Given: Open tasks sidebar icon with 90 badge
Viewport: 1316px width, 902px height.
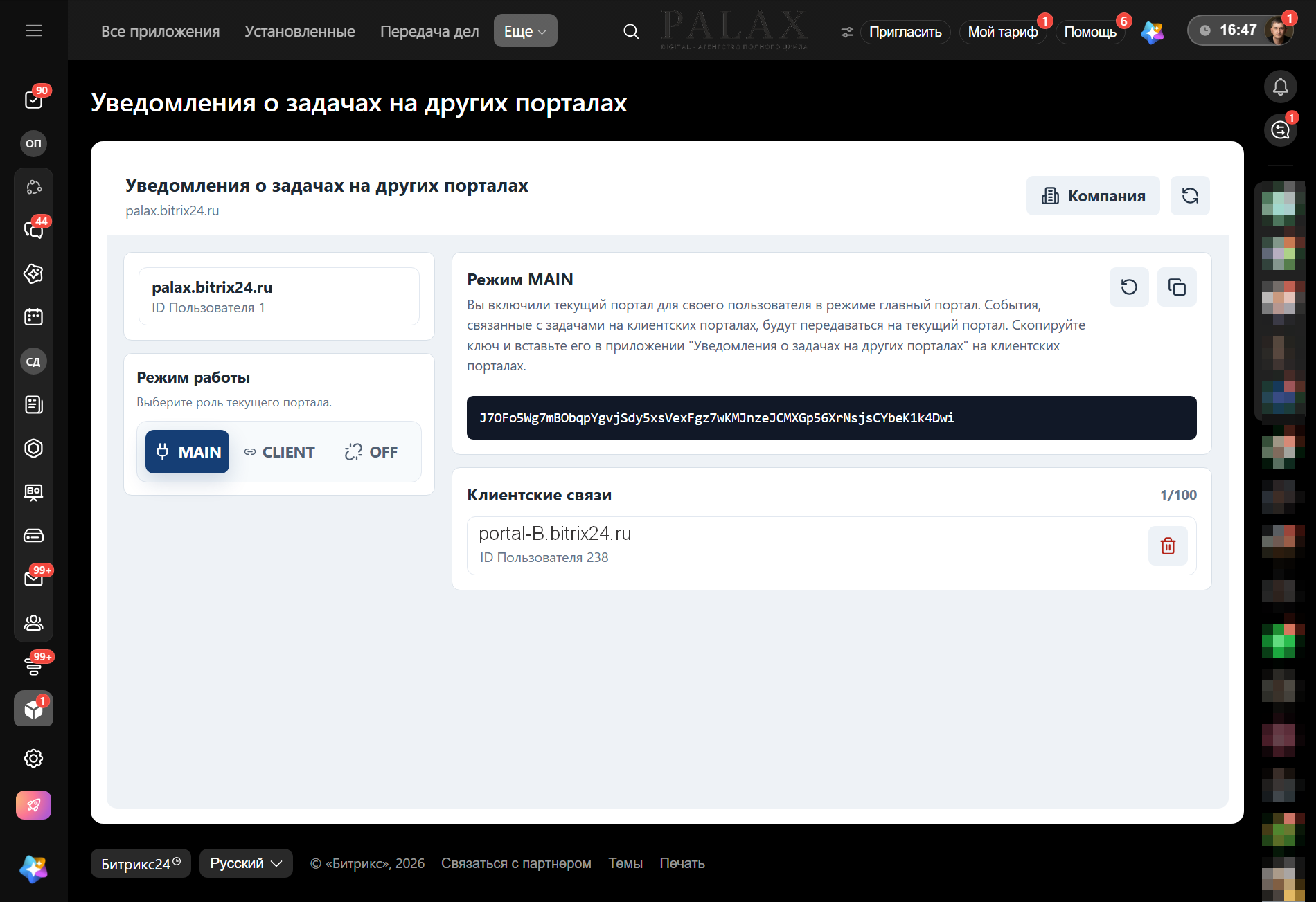Looking at the screenshot, I should click(33, 100).
